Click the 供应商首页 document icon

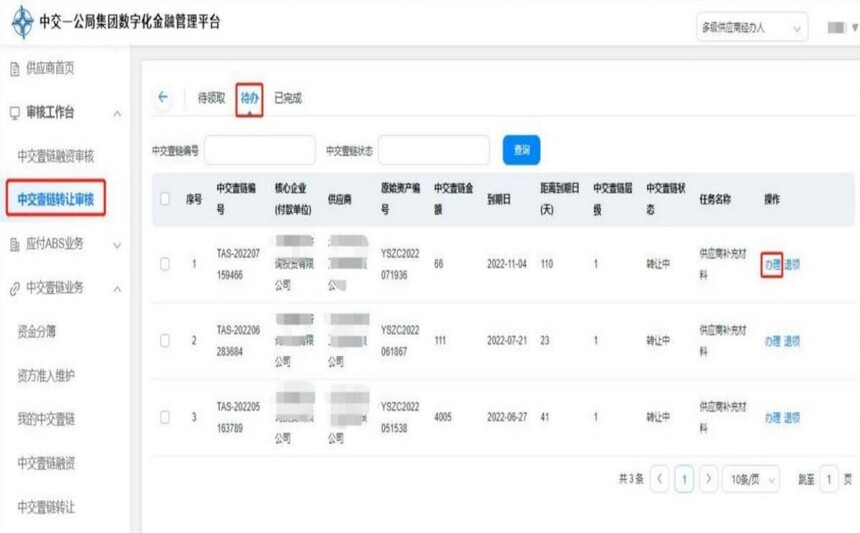tap(15, 69)
